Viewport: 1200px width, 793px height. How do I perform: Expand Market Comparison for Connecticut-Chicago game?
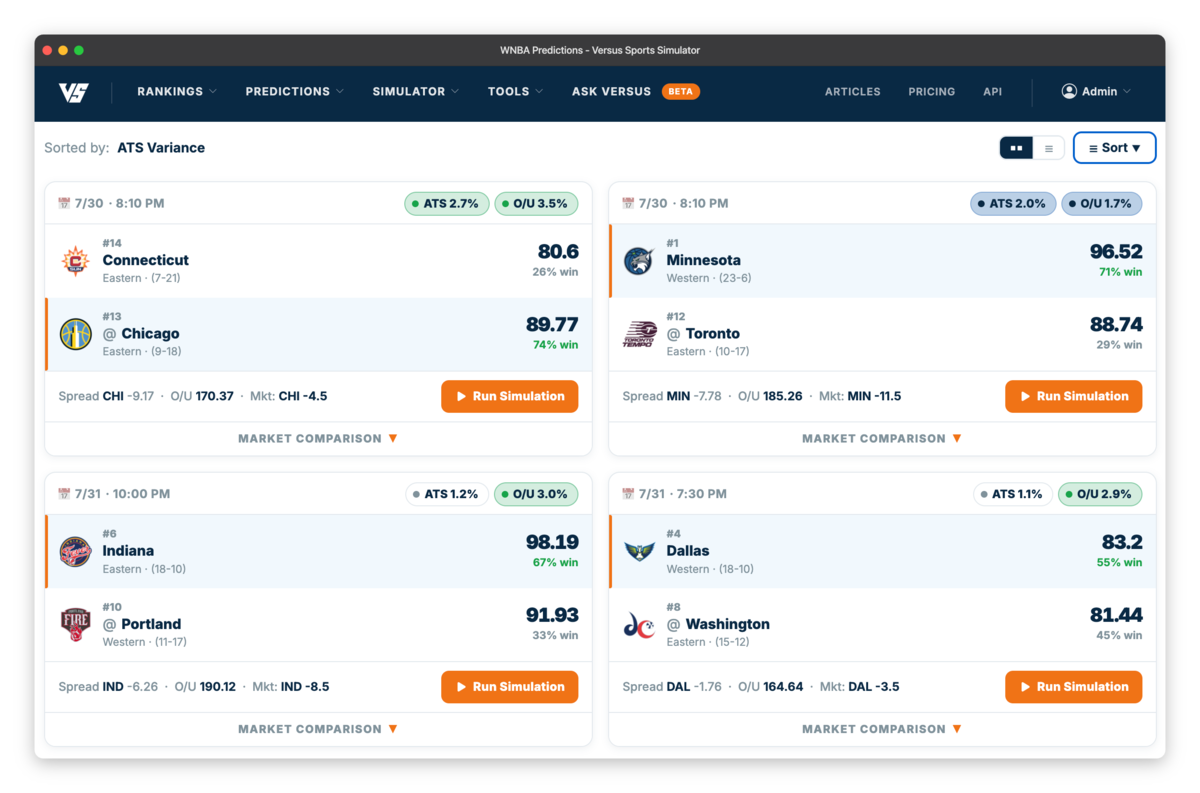tap(318, 438)
